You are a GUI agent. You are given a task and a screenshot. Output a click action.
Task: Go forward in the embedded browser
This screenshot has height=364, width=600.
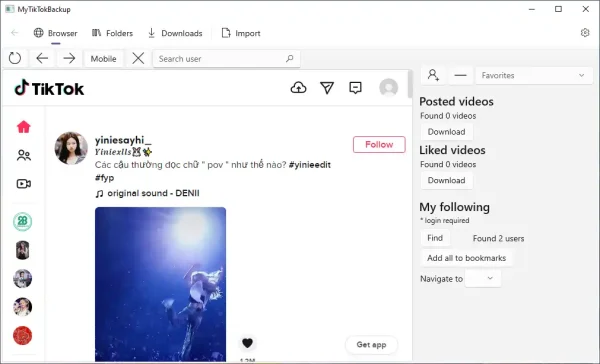click(x=69, y=59)
